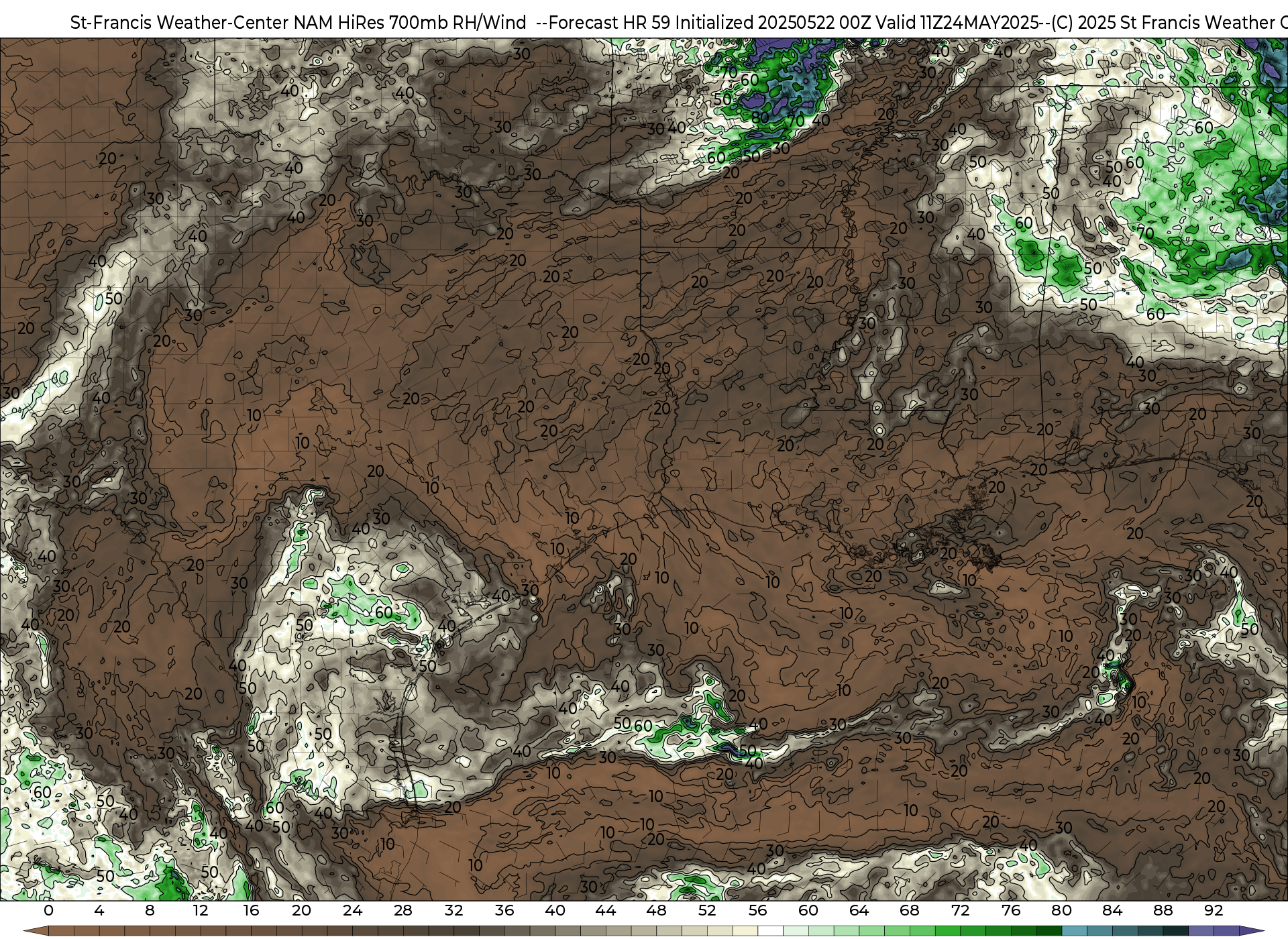1288x939 pixels.
Task: Click the colorbar label "56"
Action: [758, 911]
